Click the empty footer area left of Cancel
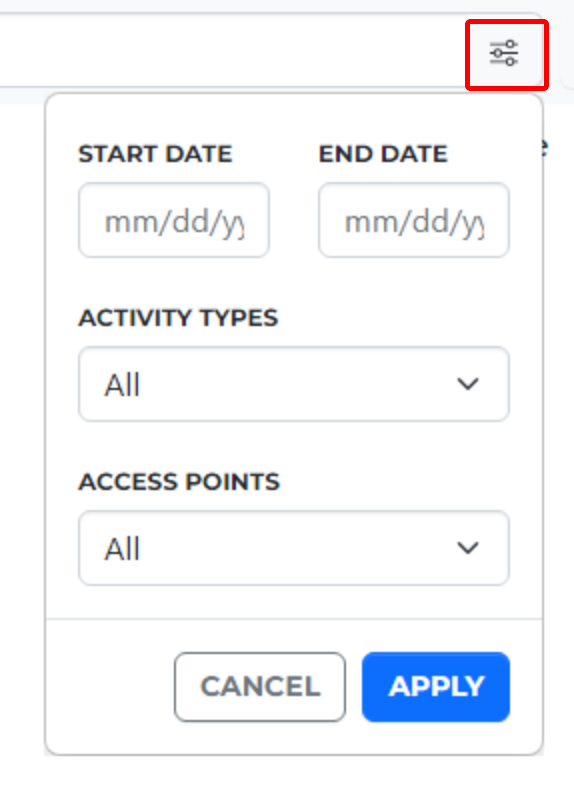Viewport: 574px width, 796px height. [110, 687]
